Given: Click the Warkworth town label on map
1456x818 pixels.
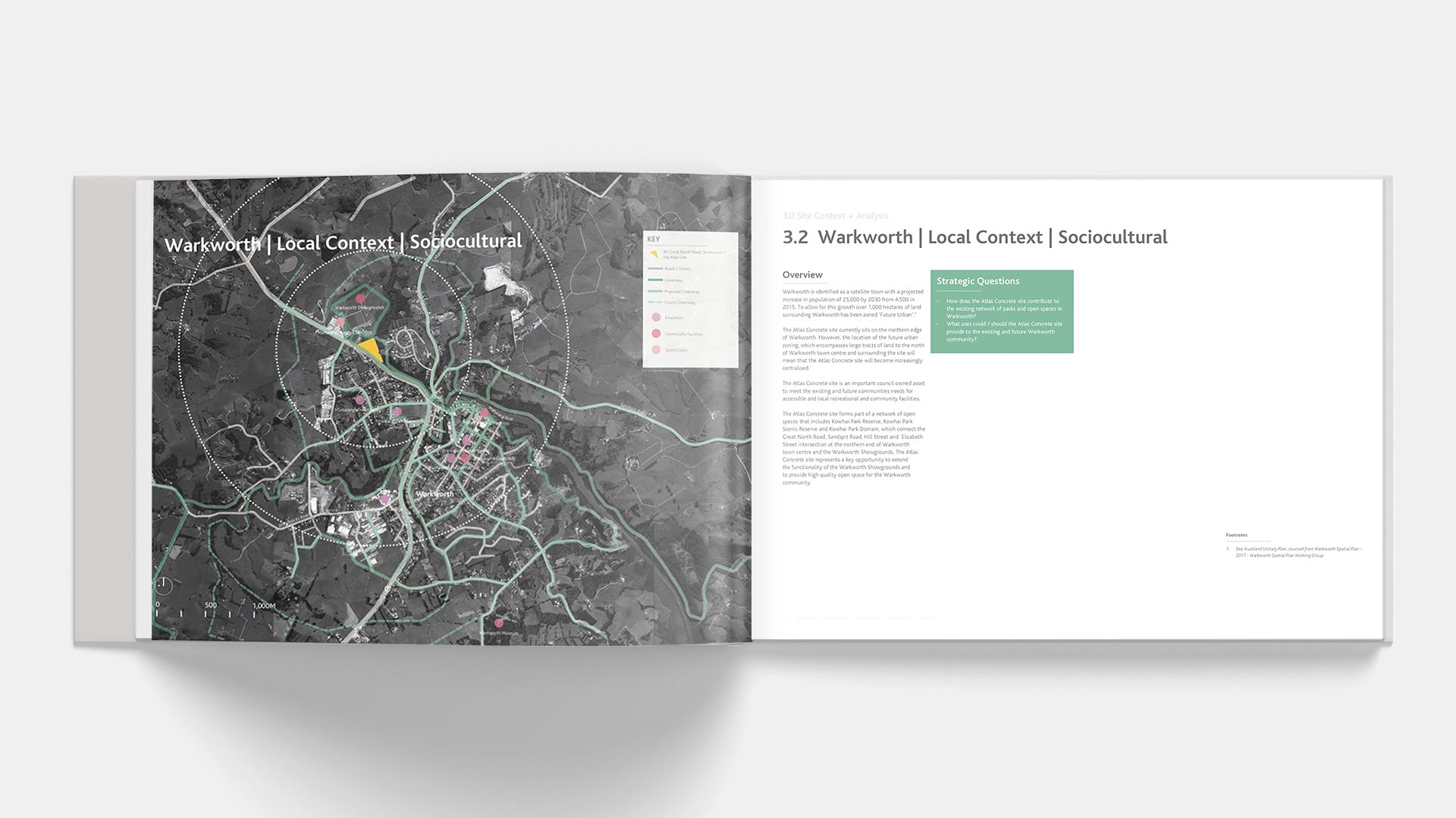Looking at the screenshot, I should pyautogui.click(x=435, y=494).
